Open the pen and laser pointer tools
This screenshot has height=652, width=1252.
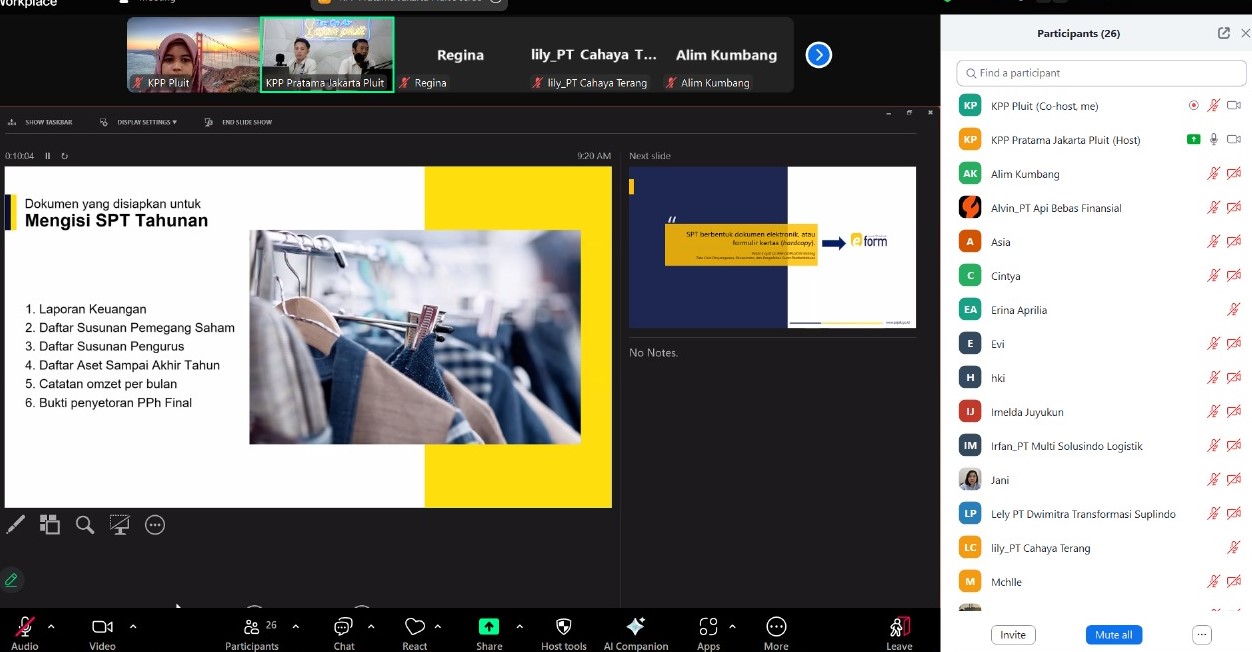coord(16,524)
